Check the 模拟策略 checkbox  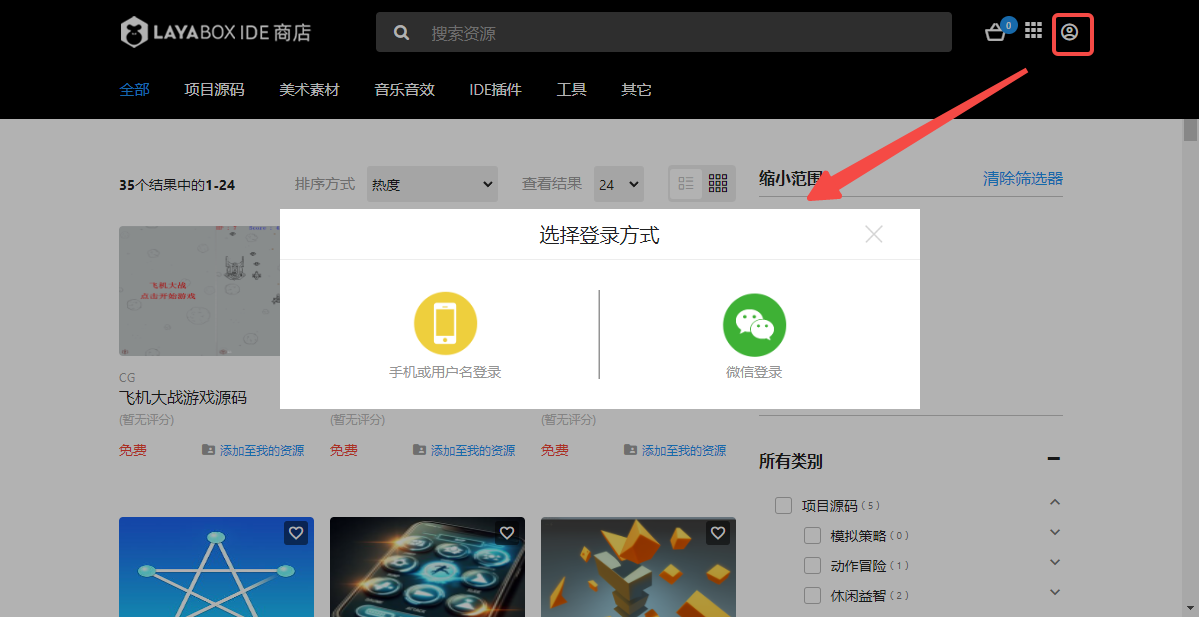coord(812,535)
